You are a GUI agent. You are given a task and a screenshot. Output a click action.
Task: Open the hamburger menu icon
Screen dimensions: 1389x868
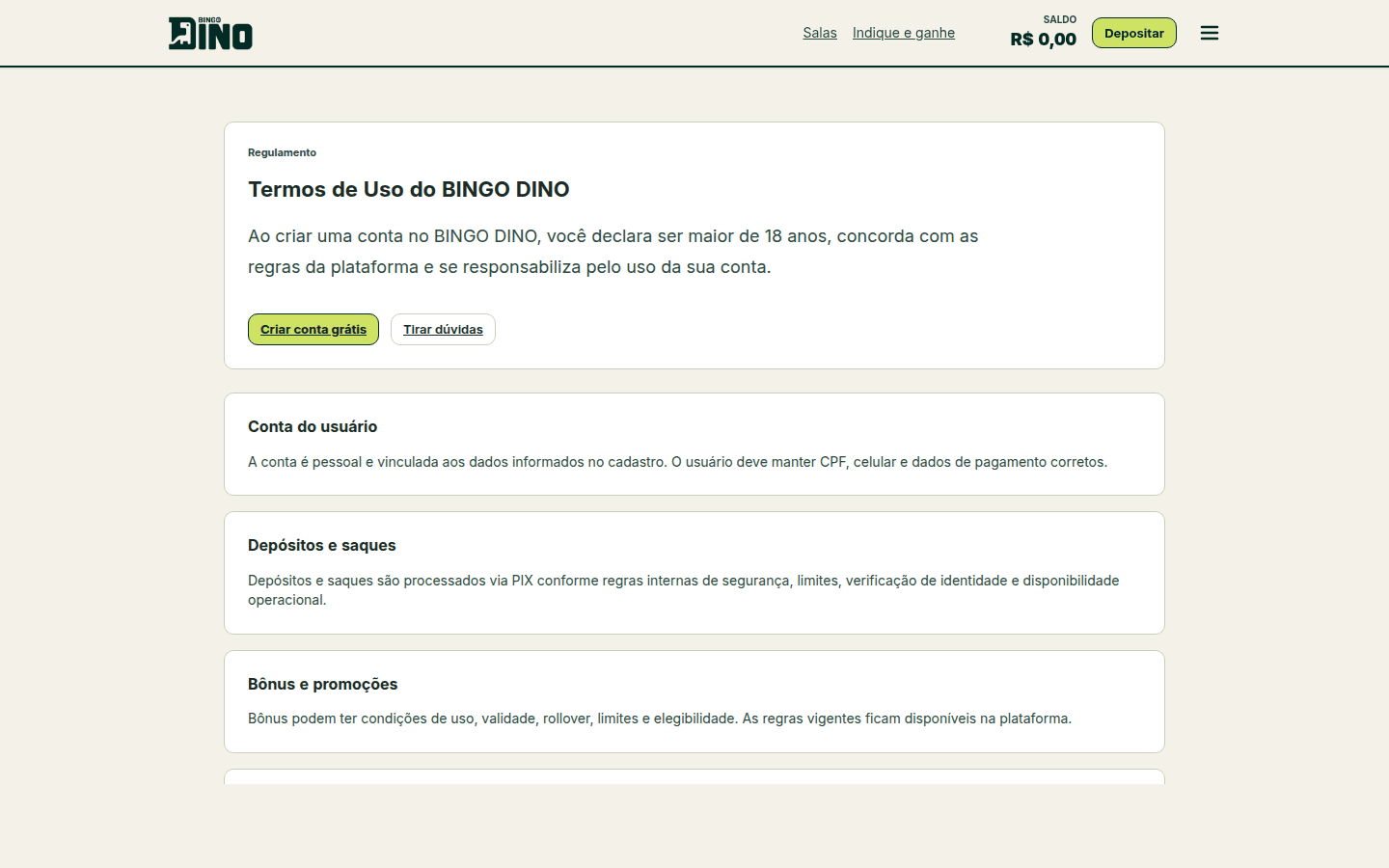tap(1210, 33)
